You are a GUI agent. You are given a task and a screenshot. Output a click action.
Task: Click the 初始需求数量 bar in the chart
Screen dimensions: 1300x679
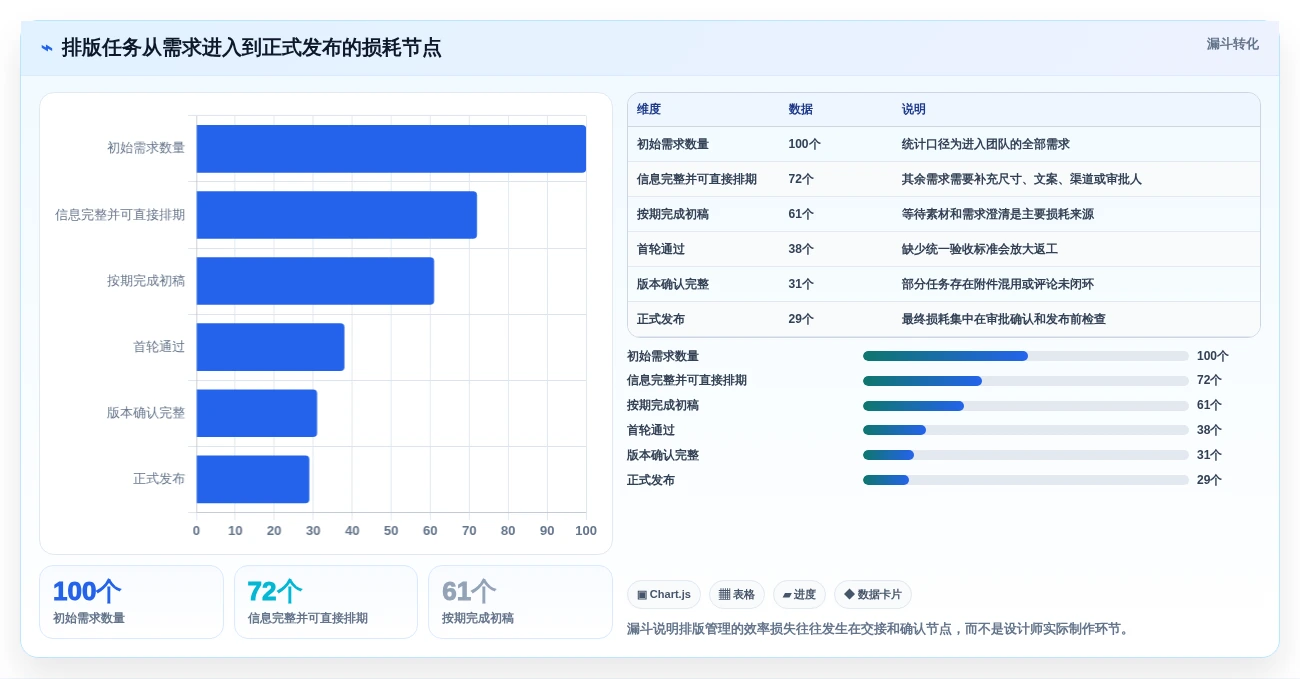(x=391, y=149)
